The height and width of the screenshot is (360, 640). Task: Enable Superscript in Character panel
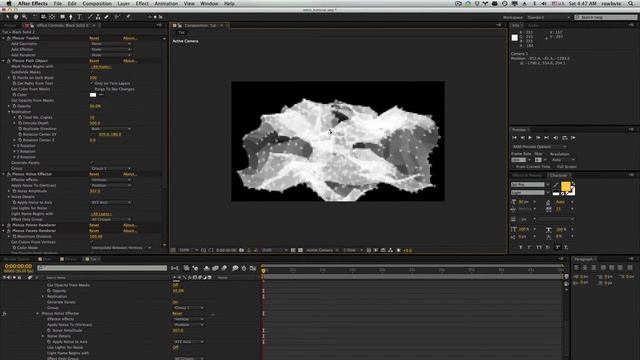pos(558,247)
